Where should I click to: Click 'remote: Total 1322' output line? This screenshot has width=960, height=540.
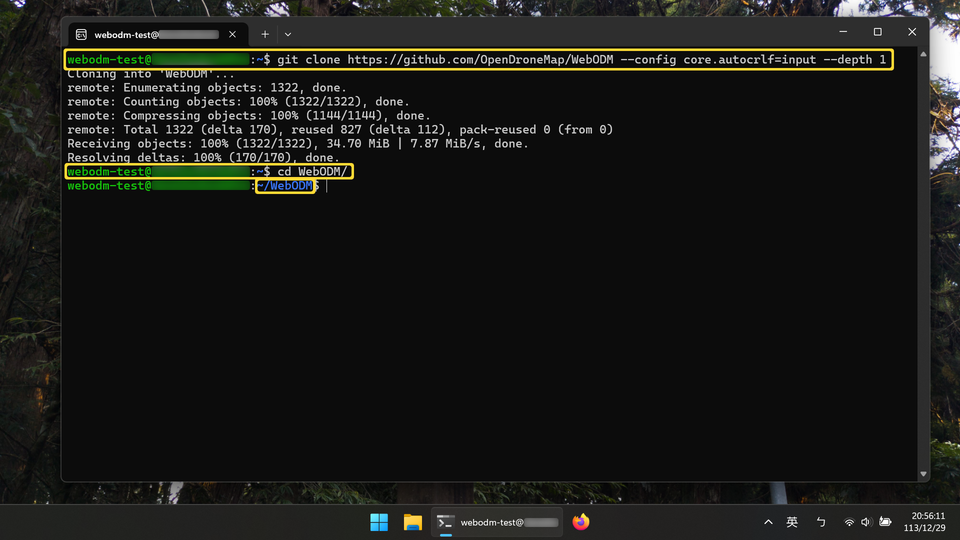pos(340,130)
